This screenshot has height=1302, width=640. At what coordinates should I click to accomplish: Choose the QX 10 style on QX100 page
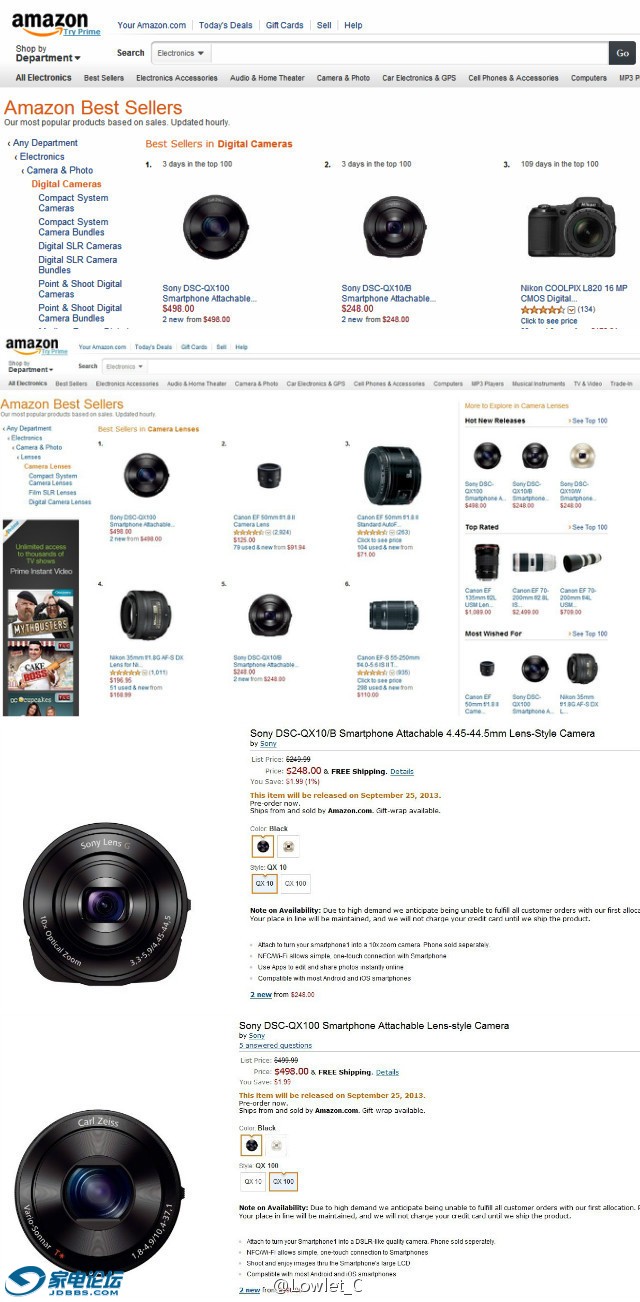click(x=253, y=1181)
